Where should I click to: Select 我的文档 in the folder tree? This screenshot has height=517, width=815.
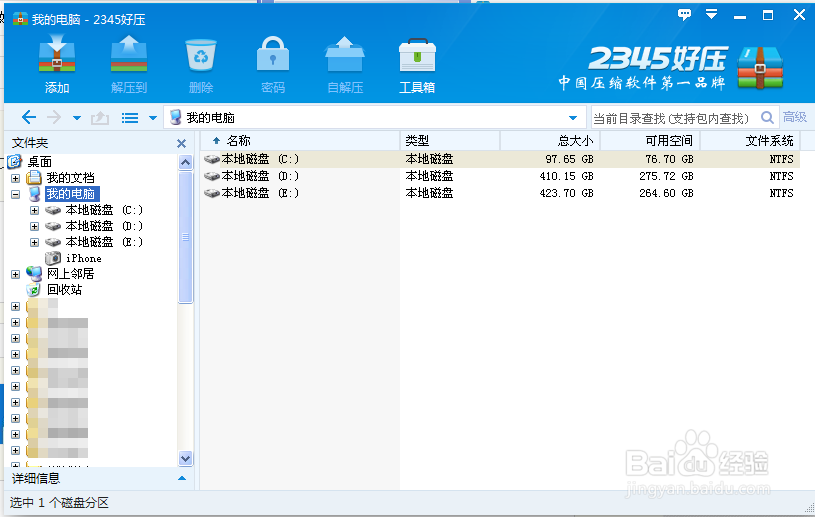(71, 178)
